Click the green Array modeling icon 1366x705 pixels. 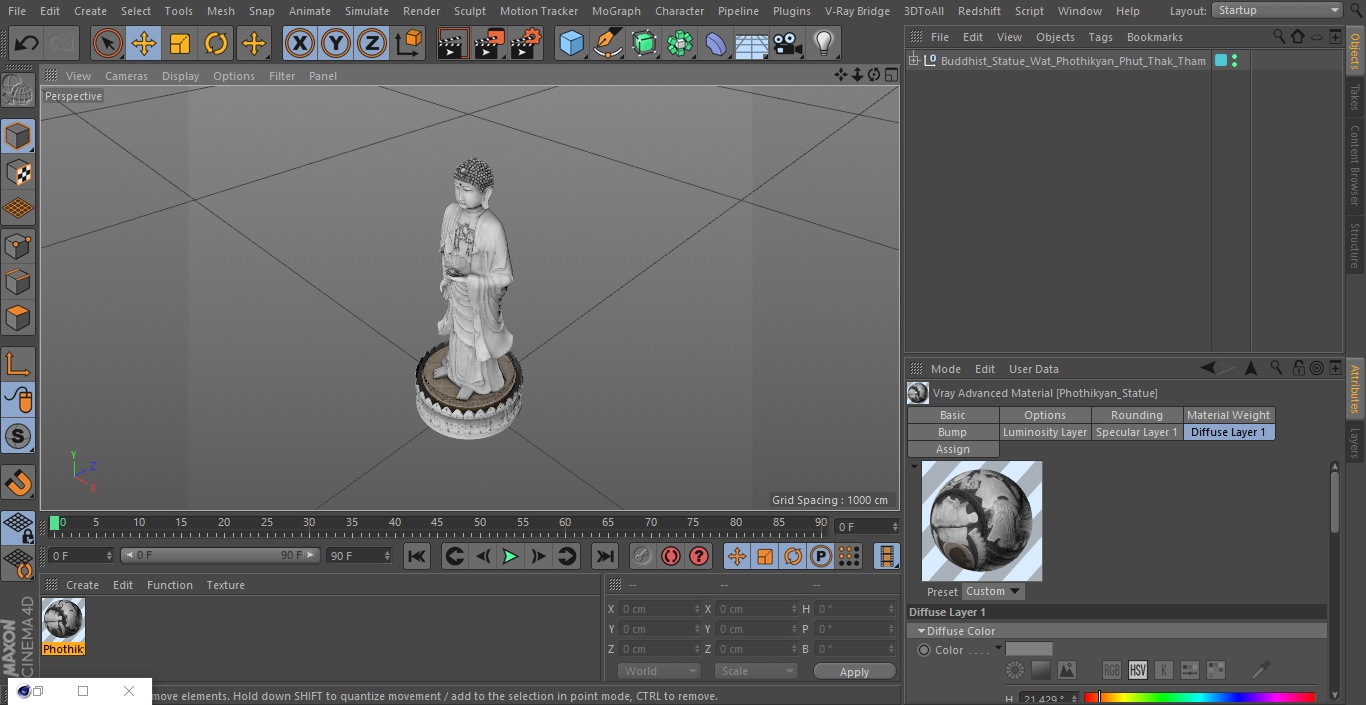click(x=681, y=43)
